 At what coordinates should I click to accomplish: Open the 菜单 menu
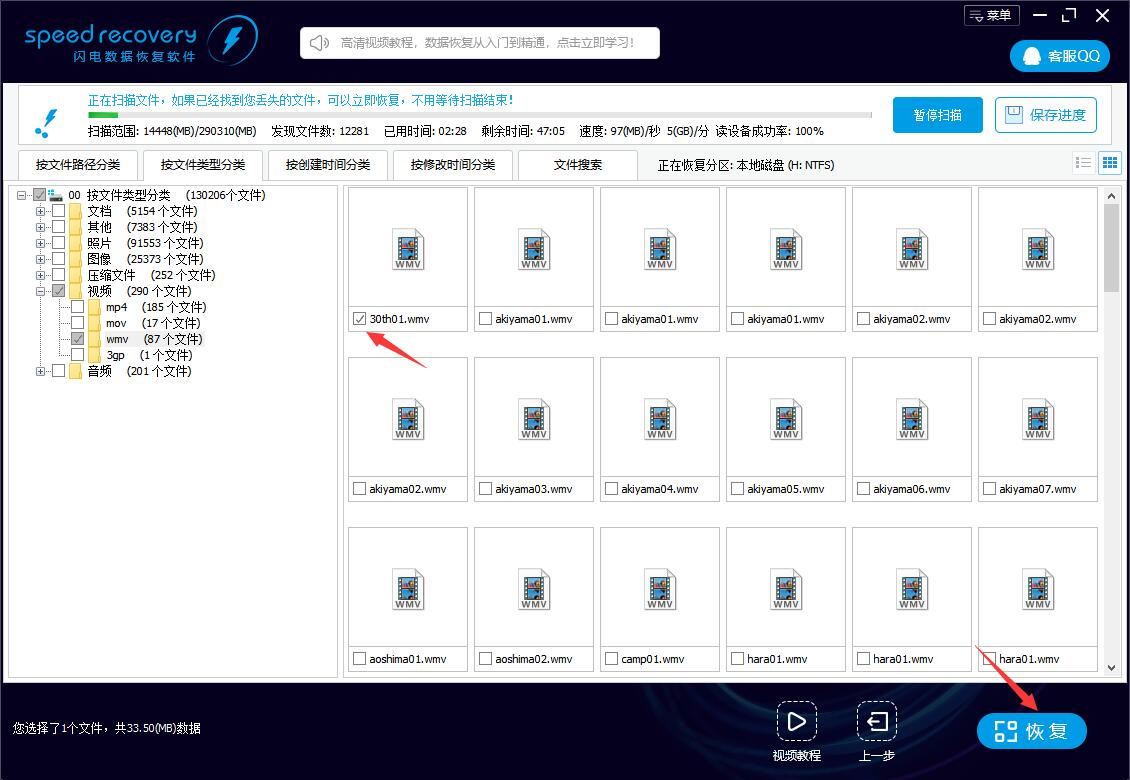pyautogui.click(x=991, y=15)
